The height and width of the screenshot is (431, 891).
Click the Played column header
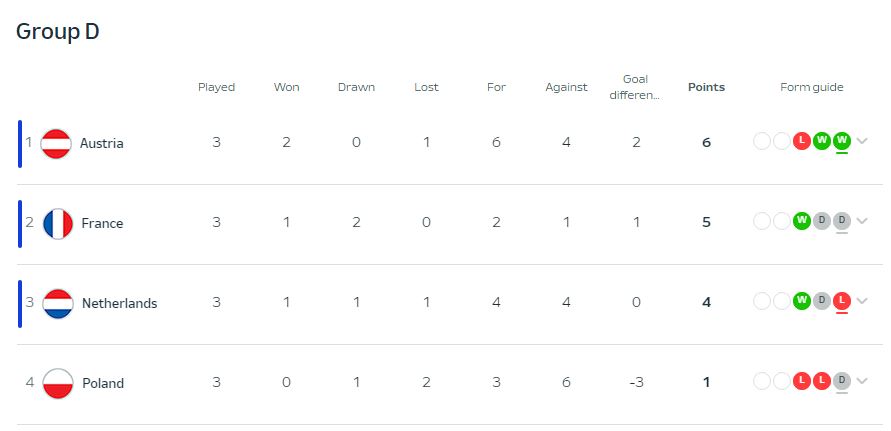[216, 87]
